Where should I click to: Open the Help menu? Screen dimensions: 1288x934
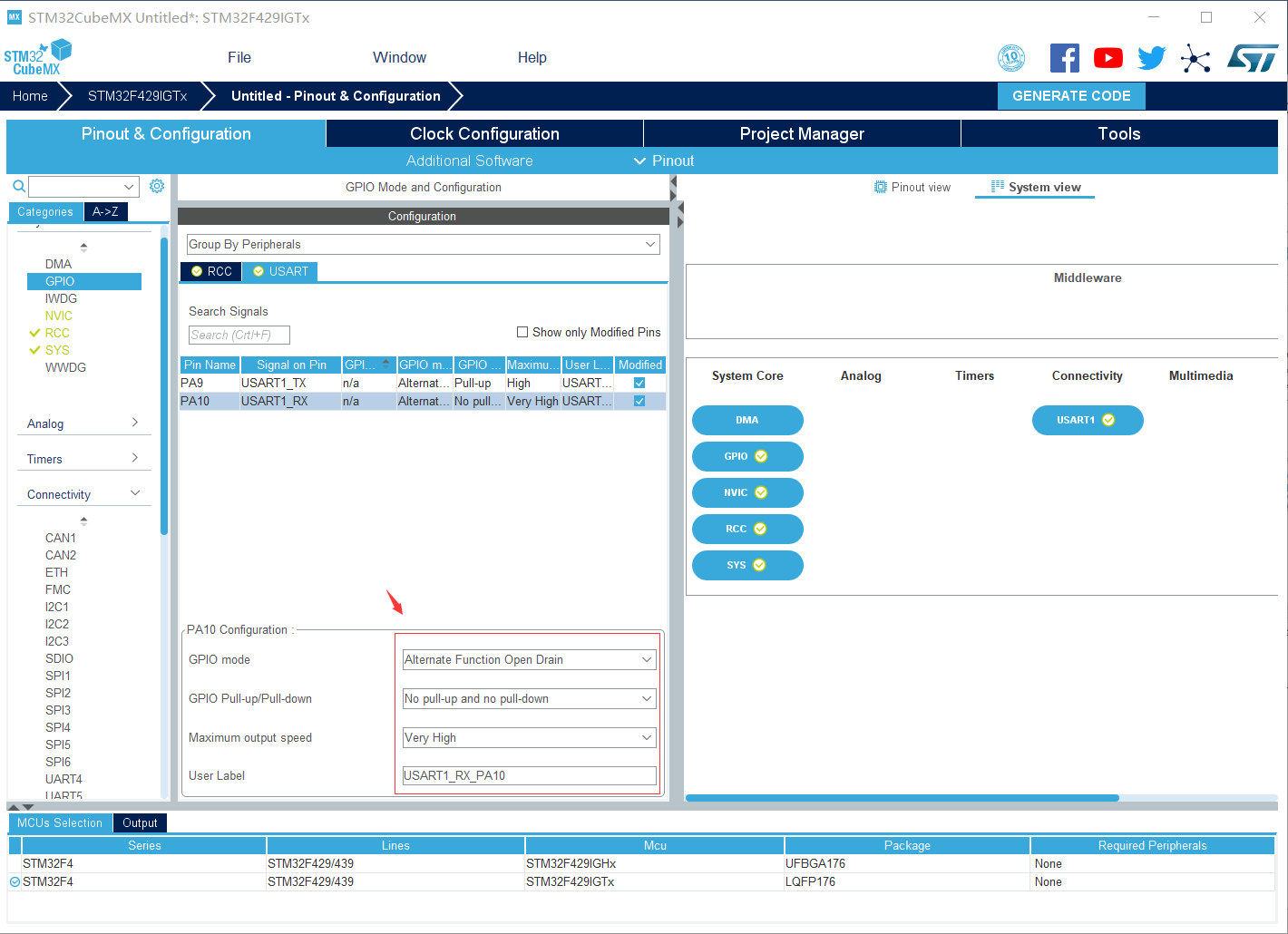pos(532,57)
